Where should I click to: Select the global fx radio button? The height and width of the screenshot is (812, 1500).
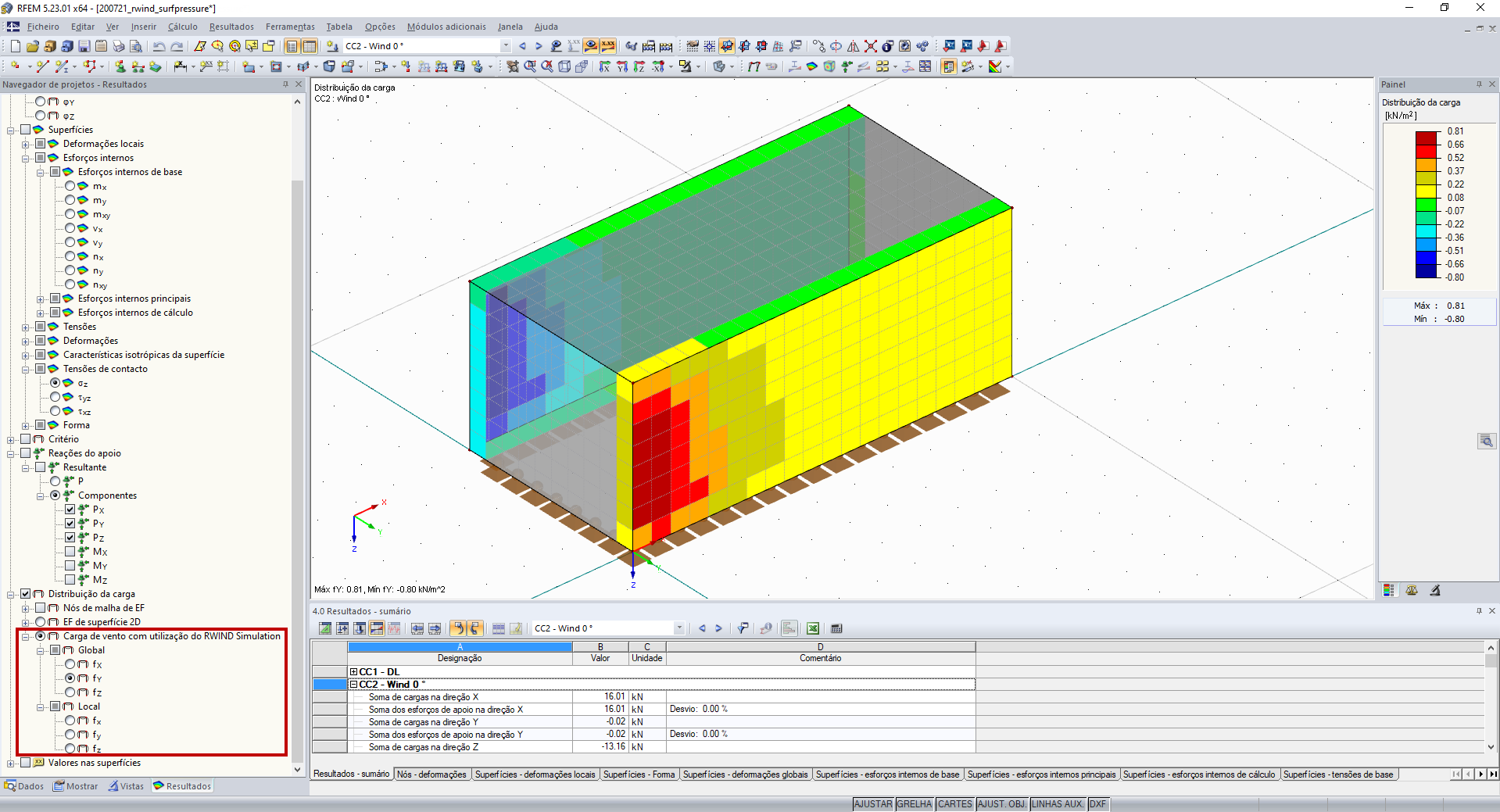(x=70, y=664)
